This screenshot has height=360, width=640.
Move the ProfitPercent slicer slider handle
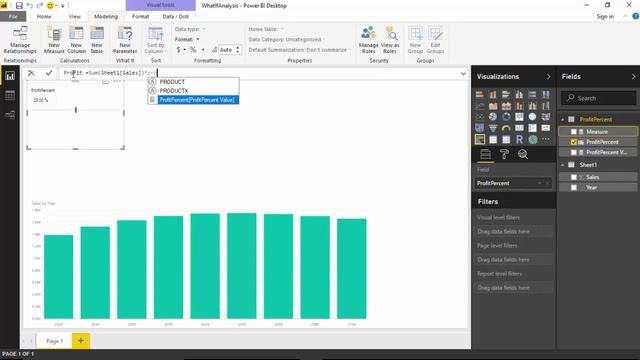tap(76, 110)
